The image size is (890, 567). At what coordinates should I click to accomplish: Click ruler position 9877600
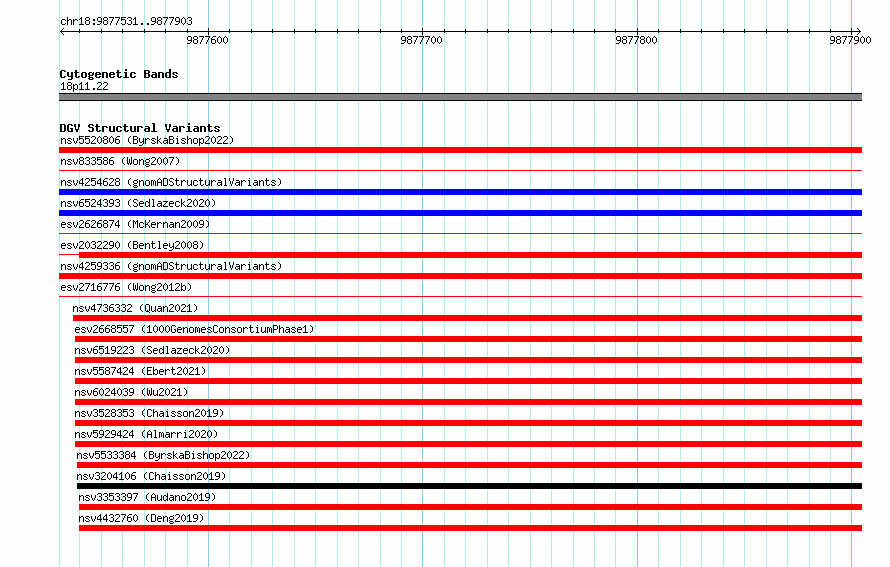pos(208,40)
